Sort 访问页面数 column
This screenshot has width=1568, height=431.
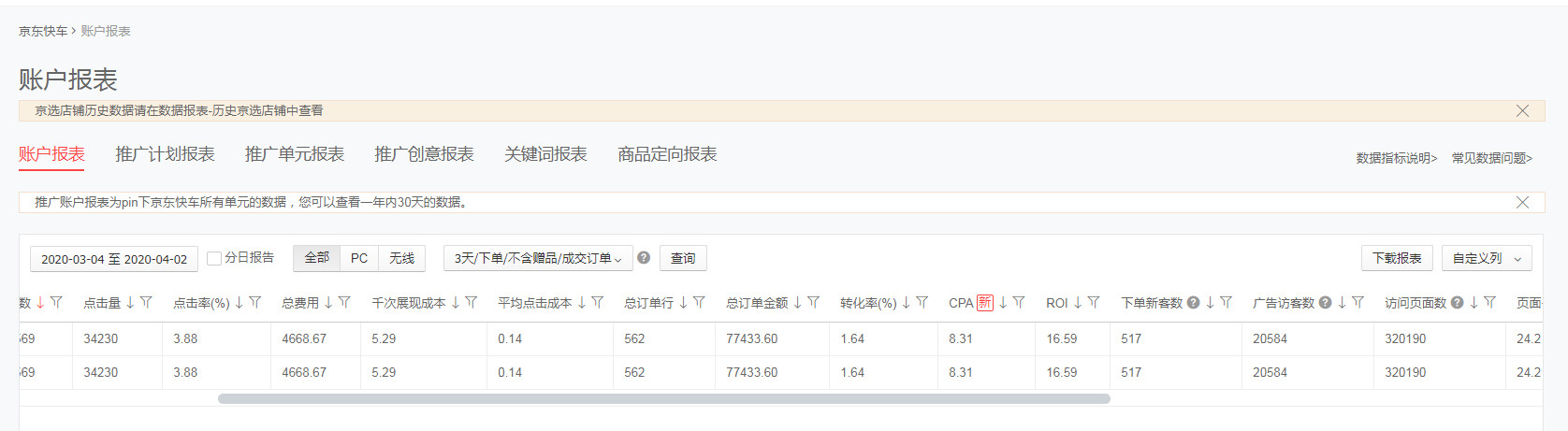1474,302
